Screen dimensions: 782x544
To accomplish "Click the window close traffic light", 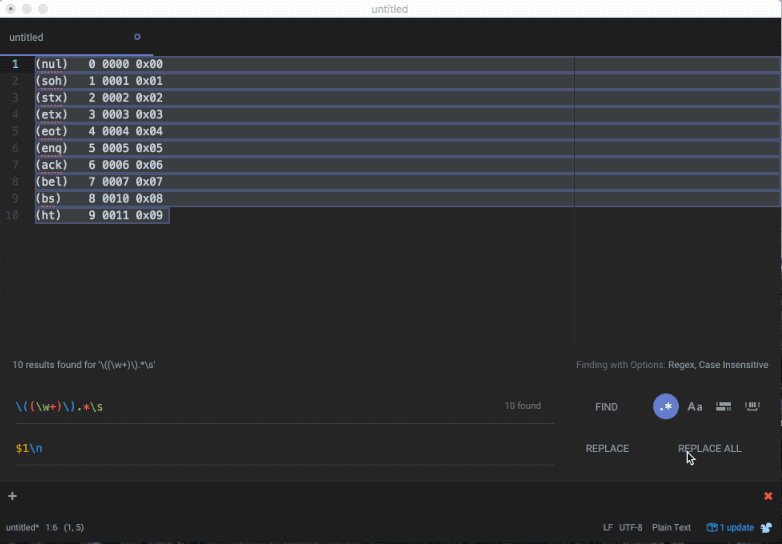I will point(11,9).
